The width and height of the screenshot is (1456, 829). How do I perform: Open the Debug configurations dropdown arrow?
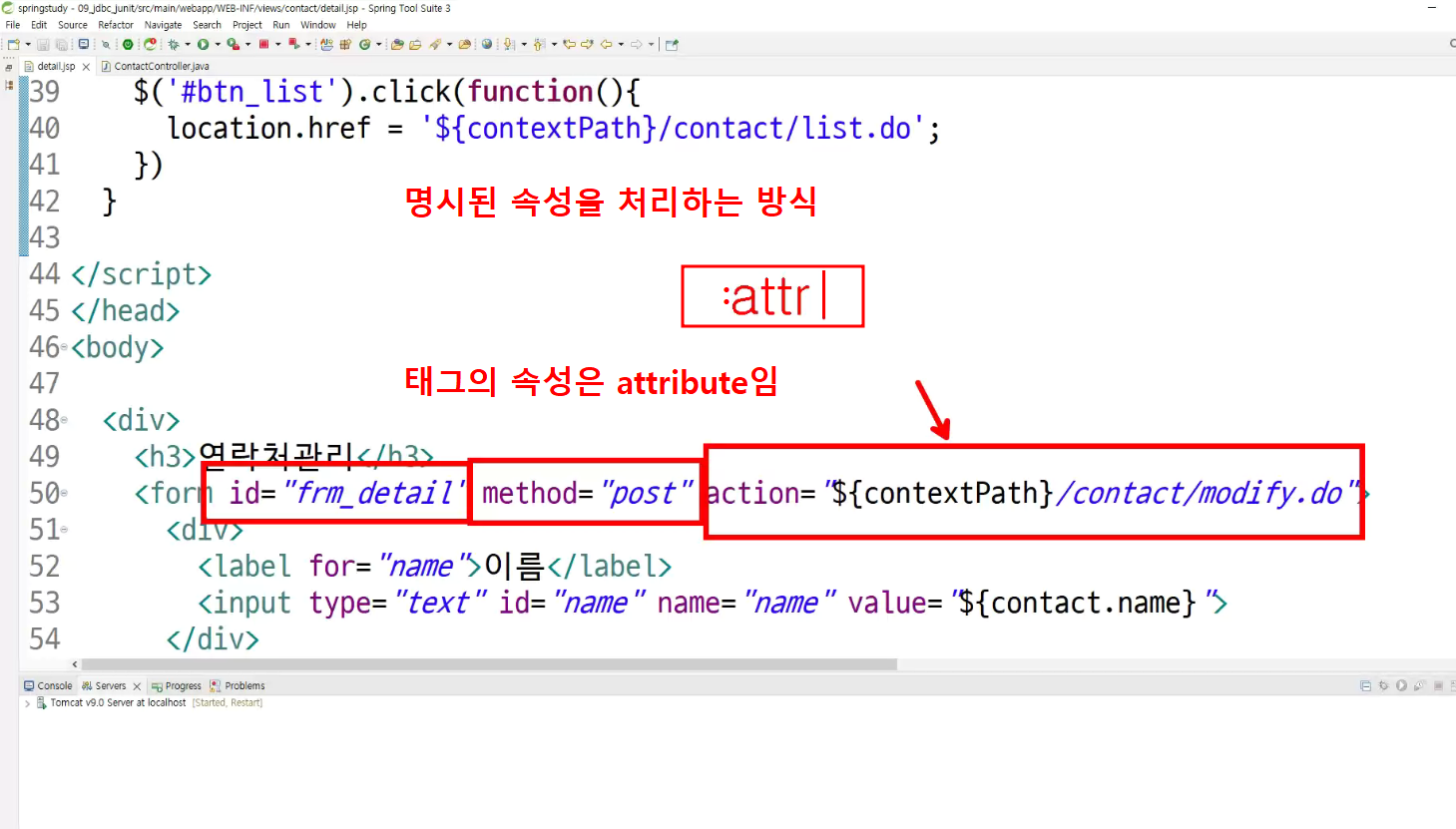188,44
